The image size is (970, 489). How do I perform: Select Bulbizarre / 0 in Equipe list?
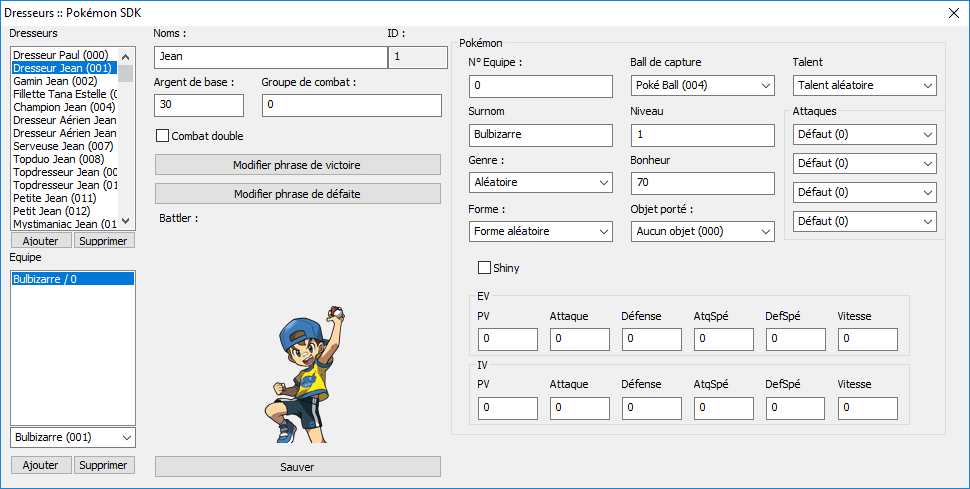click(x=73, y=279)
